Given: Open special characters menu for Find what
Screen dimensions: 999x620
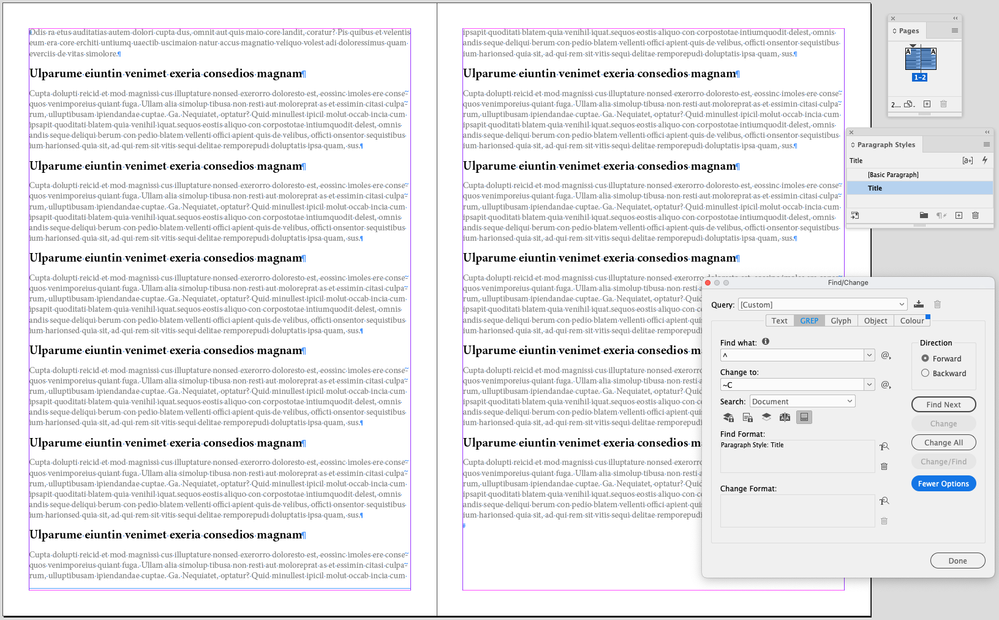Looking at the screenshot, I should (886, 355).
